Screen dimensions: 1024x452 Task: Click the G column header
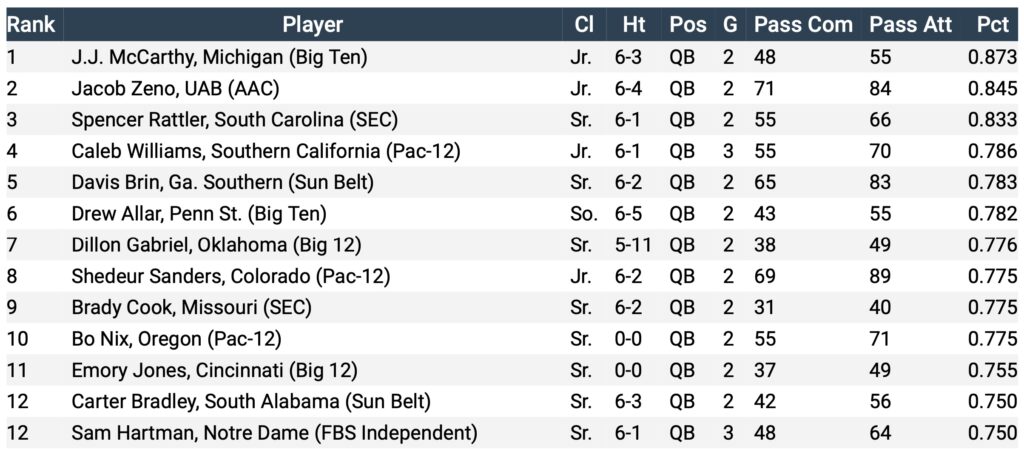[729, 25]
